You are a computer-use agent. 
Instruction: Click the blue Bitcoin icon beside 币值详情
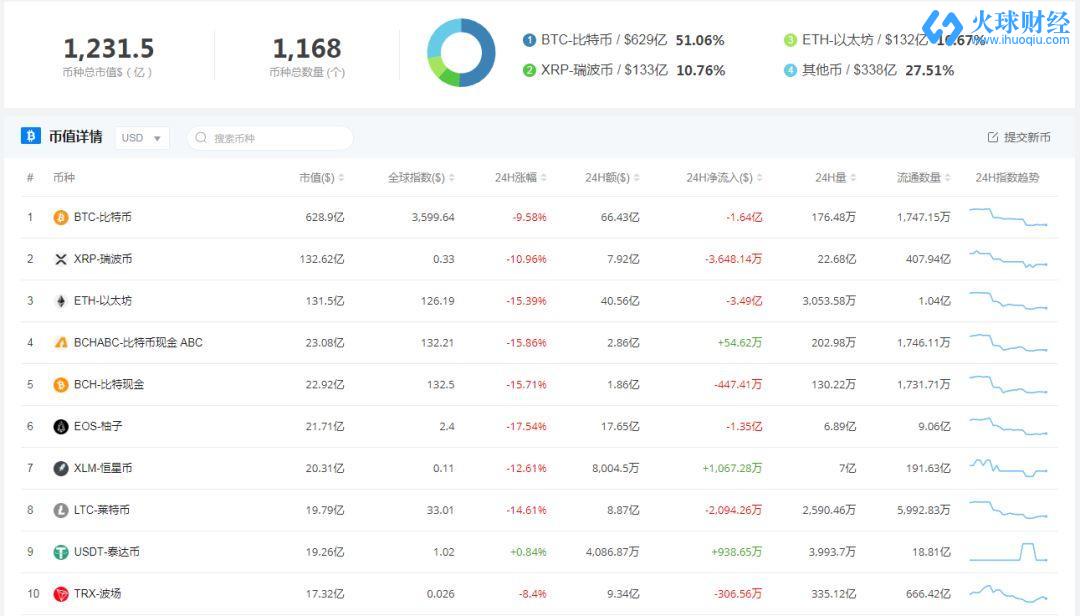(x=30, y=136)
